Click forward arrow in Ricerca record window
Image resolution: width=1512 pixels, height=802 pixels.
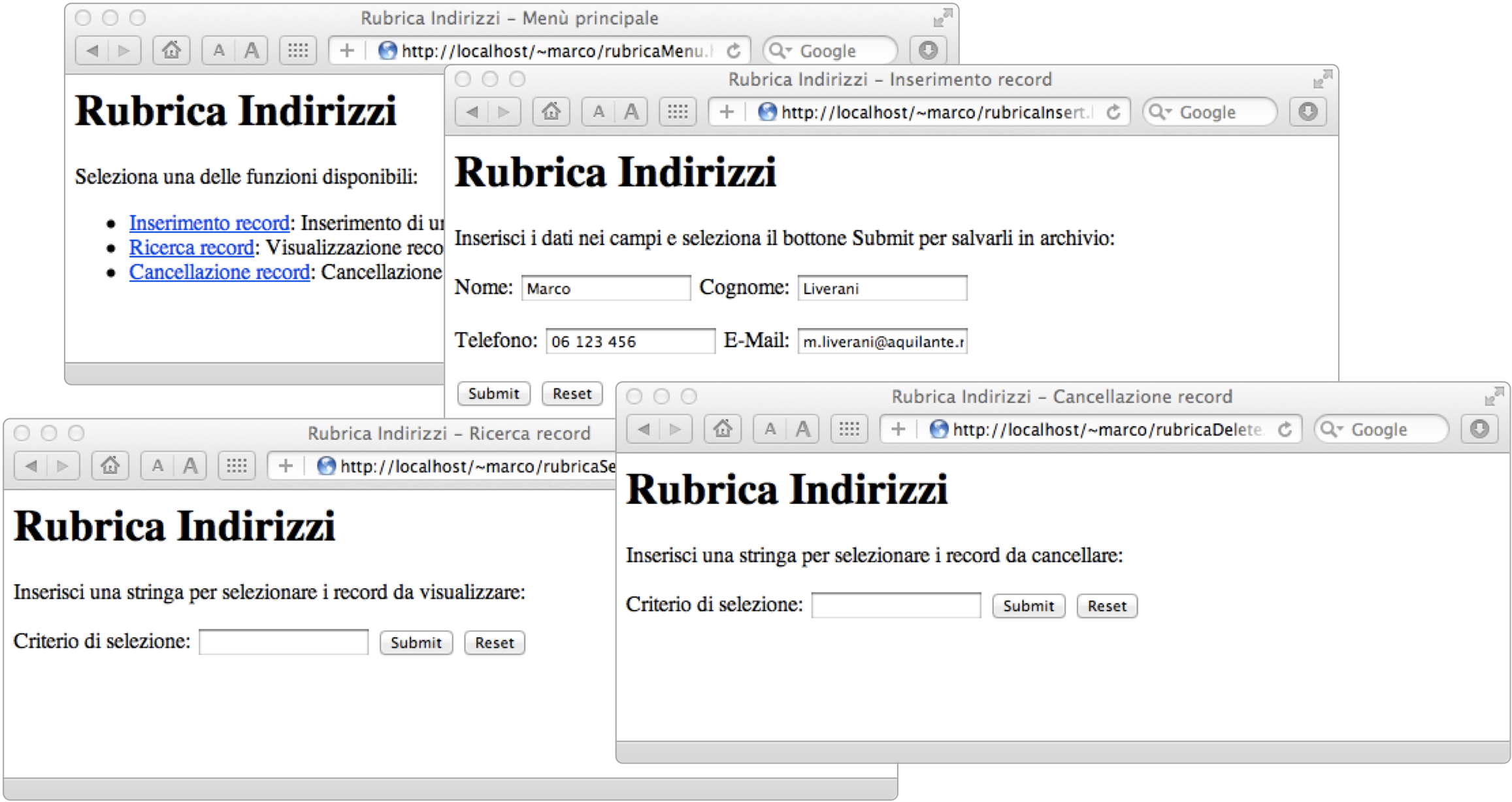pos(63,466)
